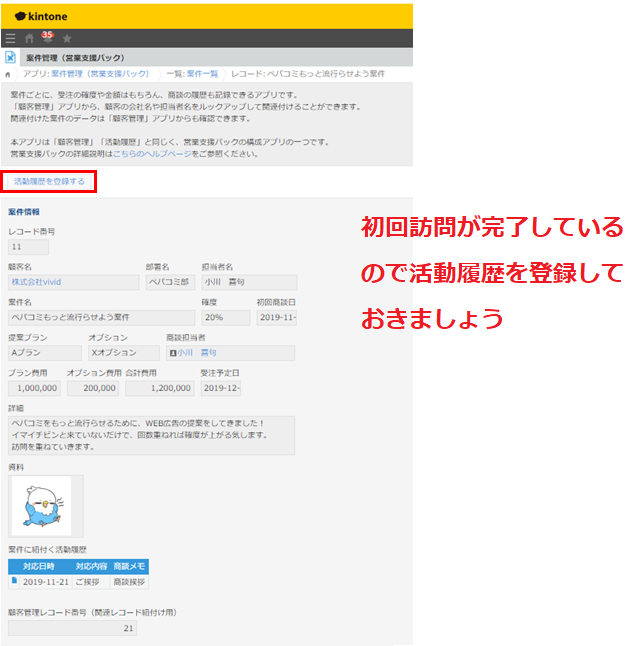
Task: Click オプション費用 value 200,000
Action: click(x=93, y=388)
